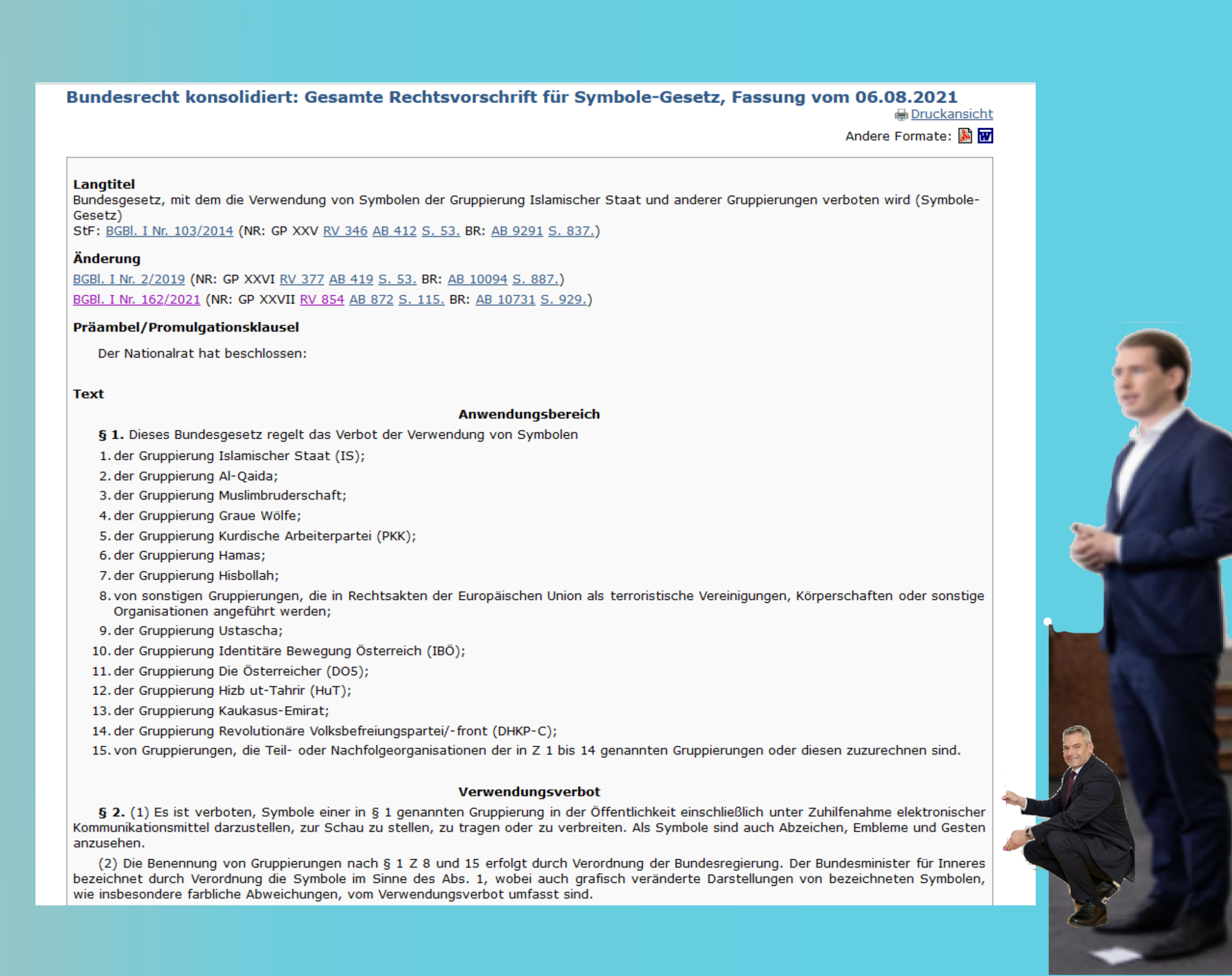Open the RV 346 link

345,231
